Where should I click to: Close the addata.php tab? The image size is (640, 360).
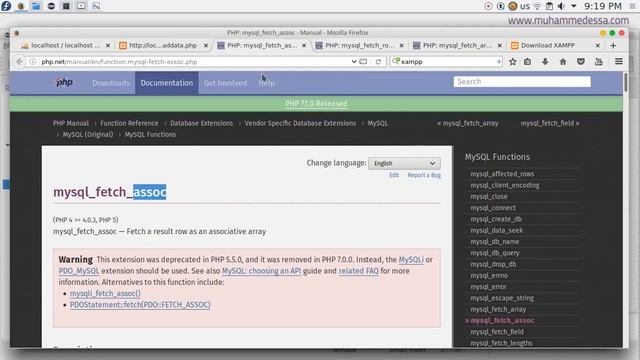click(206, 46)
